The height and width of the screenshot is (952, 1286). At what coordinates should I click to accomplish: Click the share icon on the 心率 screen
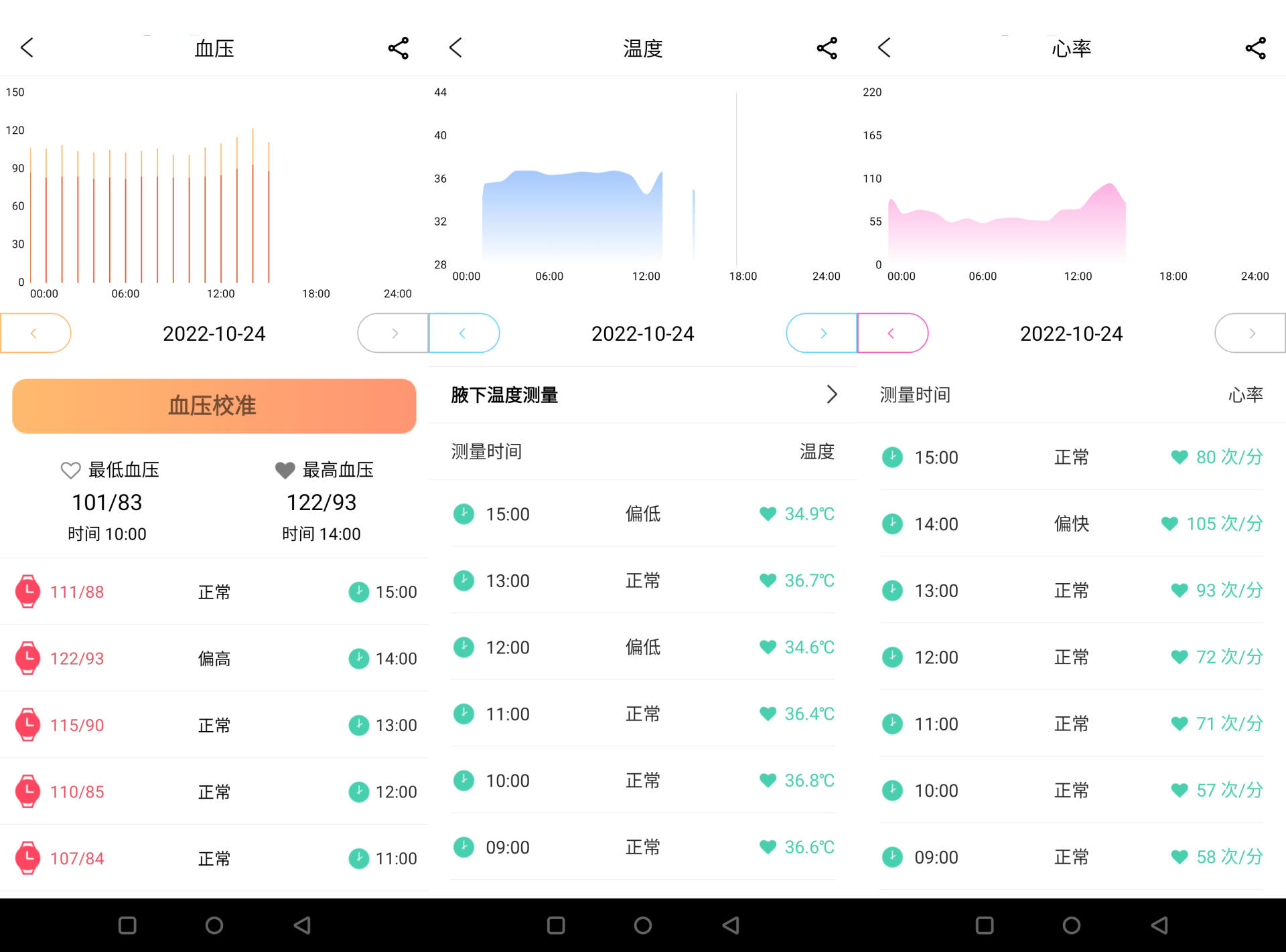coord(1255,48)
